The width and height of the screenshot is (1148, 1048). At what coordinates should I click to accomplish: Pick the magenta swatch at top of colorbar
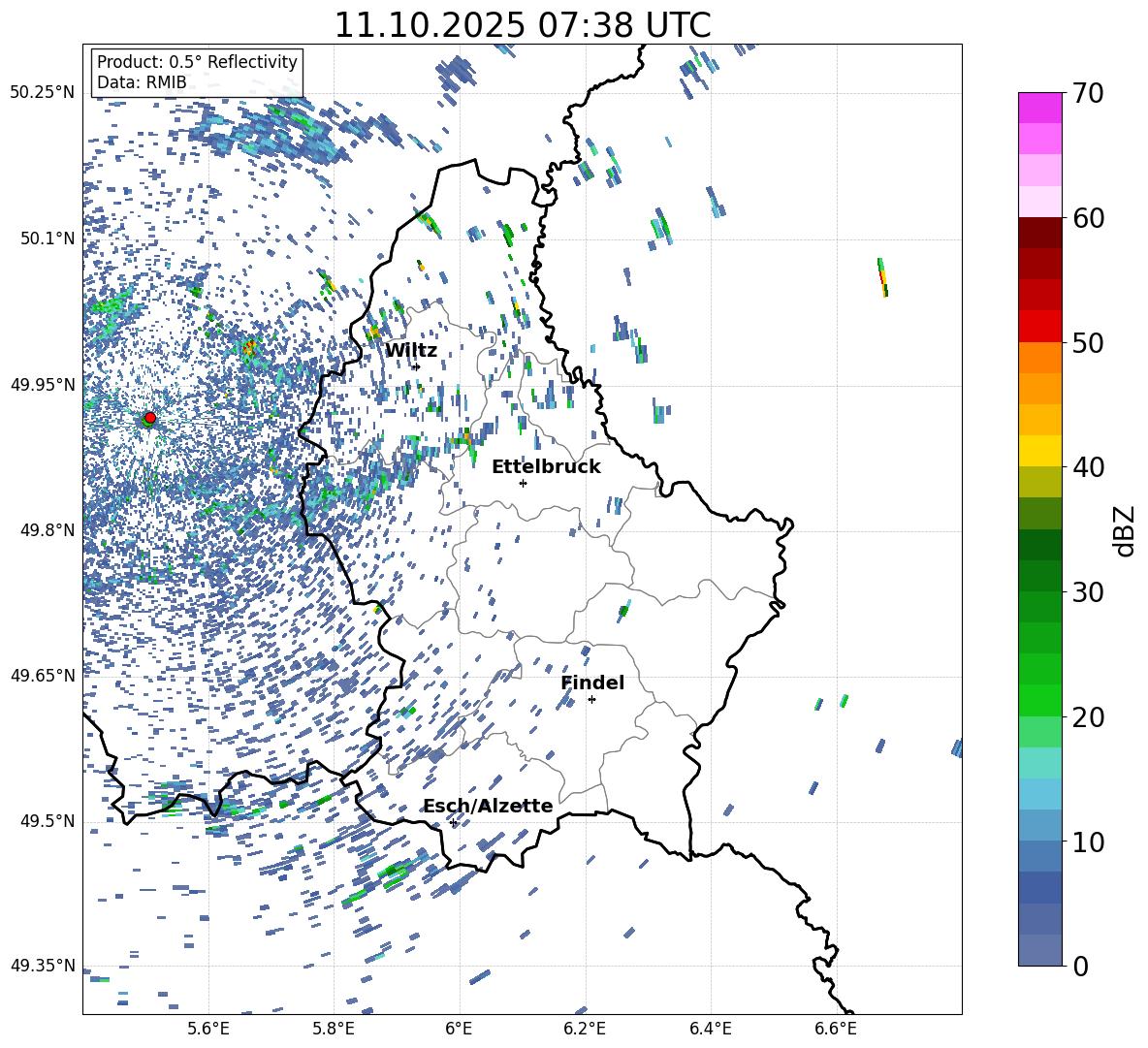[x=1040, y=108]
